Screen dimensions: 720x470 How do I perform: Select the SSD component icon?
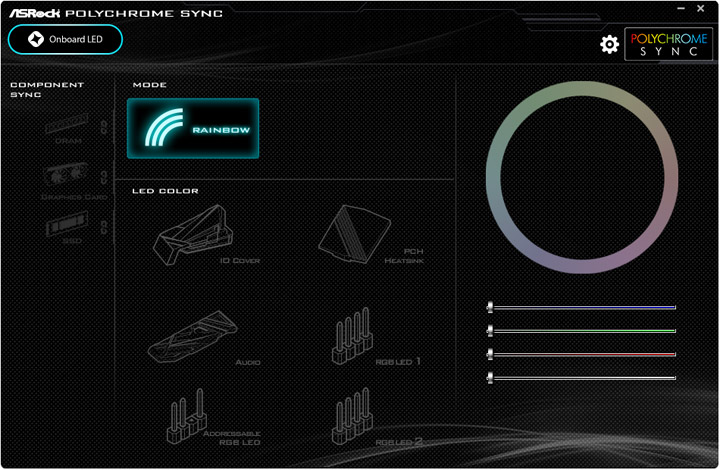(67, 223)
